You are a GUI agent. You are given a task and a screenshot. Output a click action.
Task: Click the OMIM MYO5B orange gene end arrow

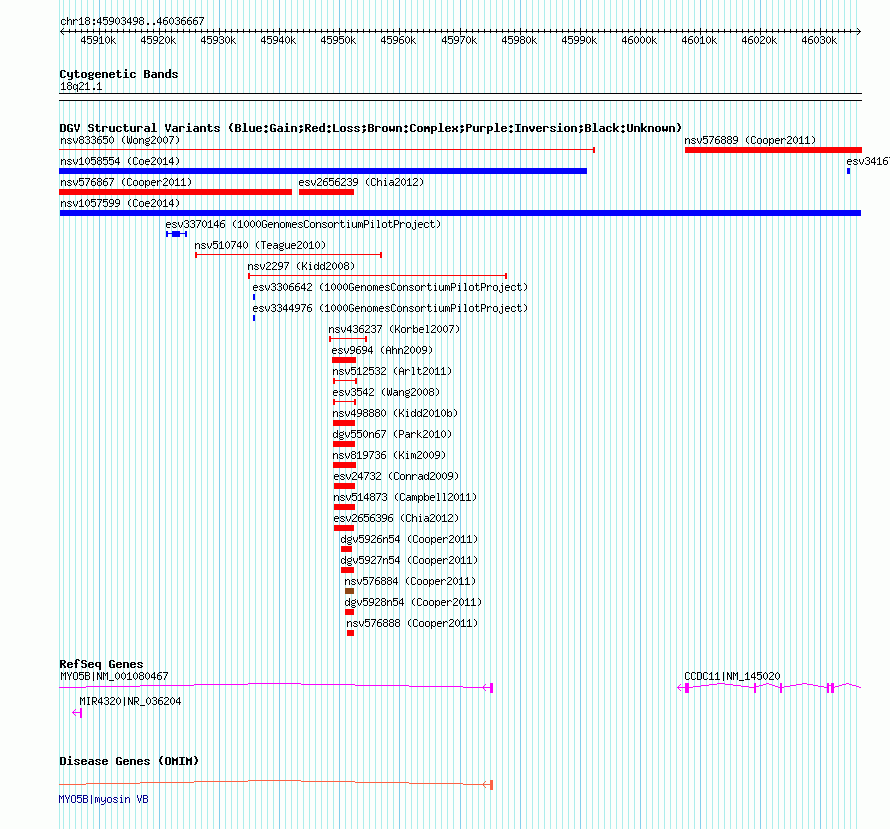point(488,785)
